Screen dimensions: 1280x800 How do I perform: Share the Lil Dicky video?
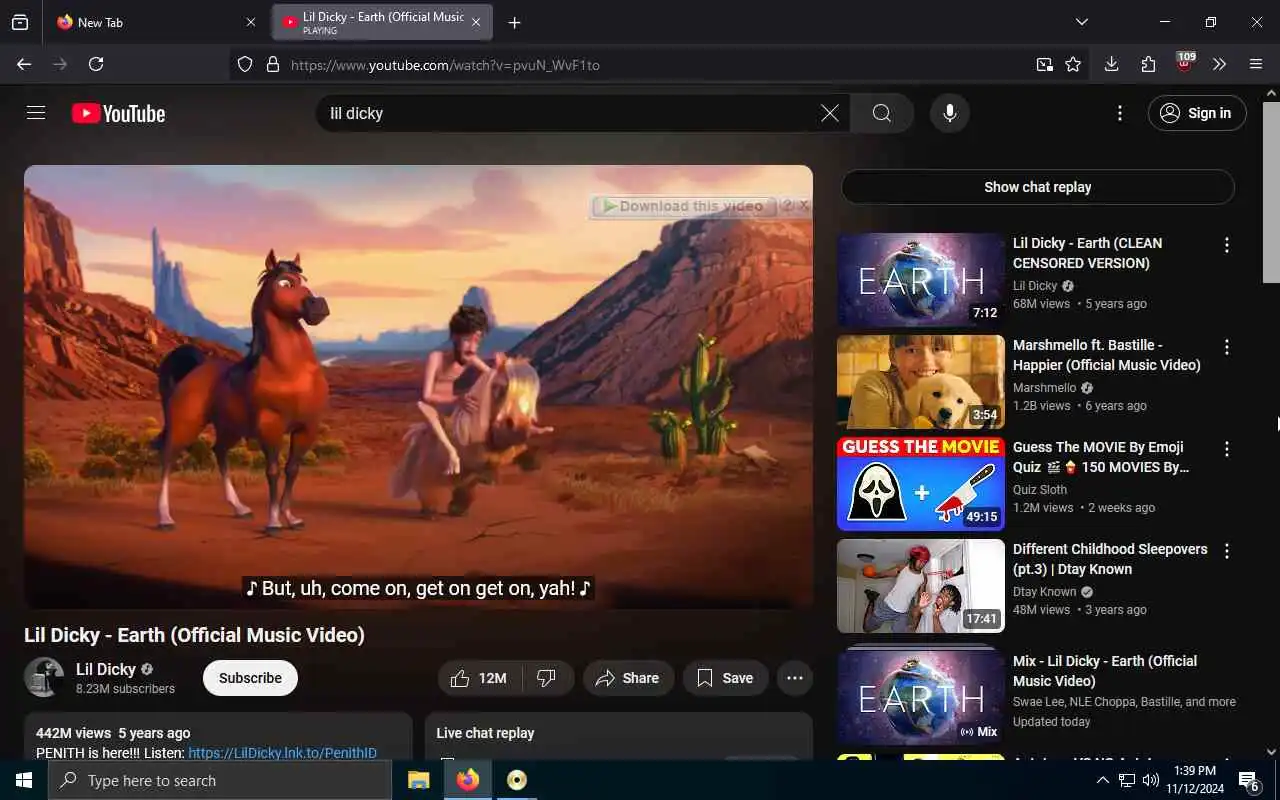629,678
